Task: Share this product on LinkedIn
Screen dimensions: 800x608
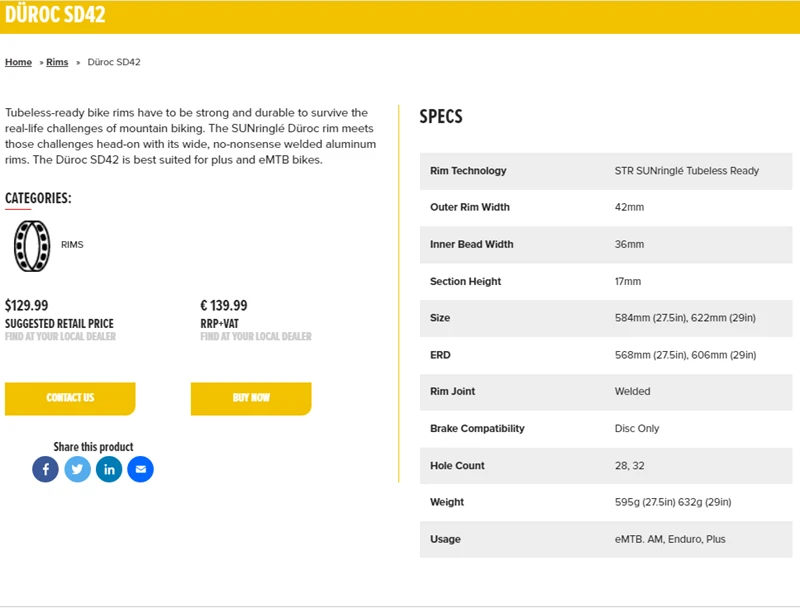Action: click(x=109, y=469)
